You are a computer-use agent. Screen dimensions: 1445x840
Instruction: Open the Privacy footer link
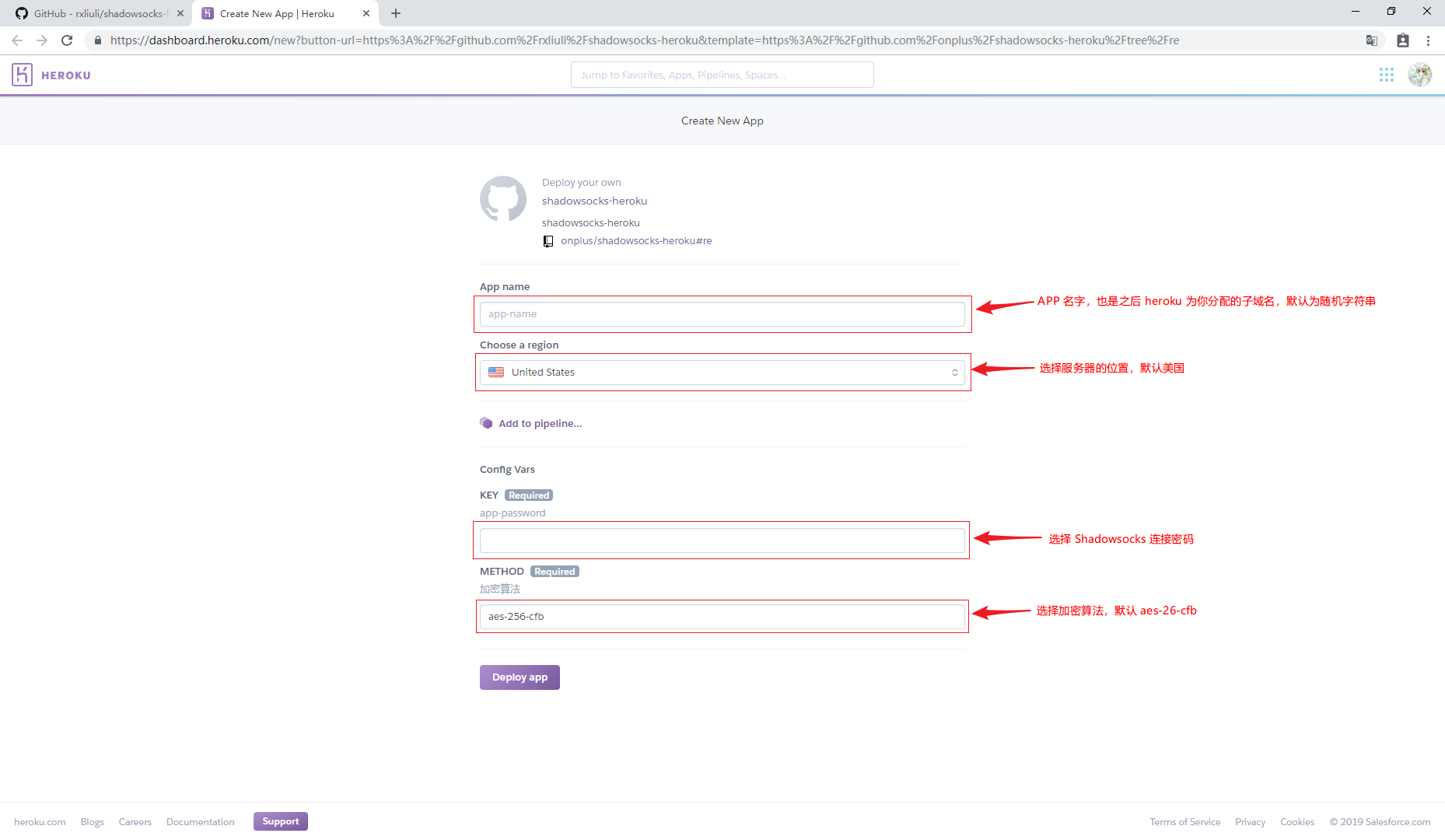[1251, 822]
